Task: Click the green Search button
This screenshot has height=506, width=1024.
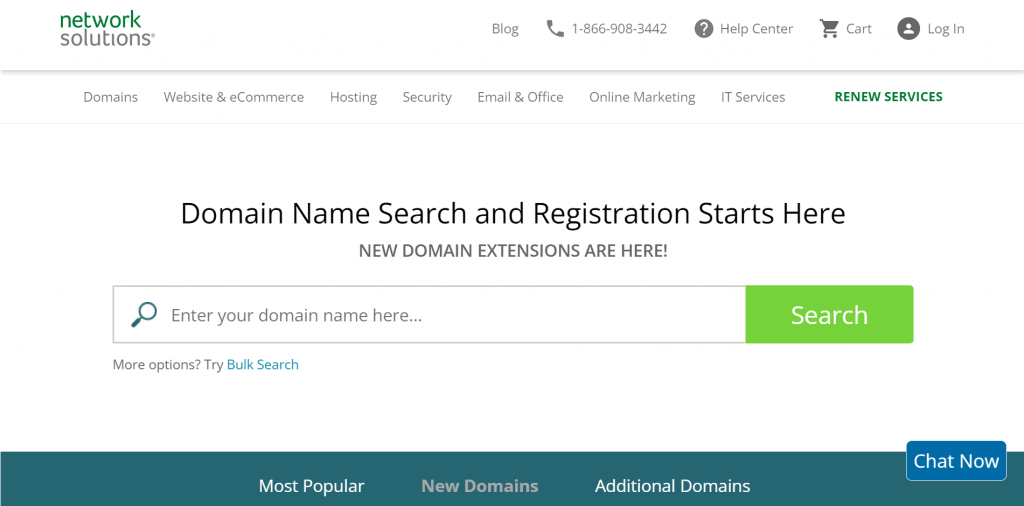Action: 829,315
